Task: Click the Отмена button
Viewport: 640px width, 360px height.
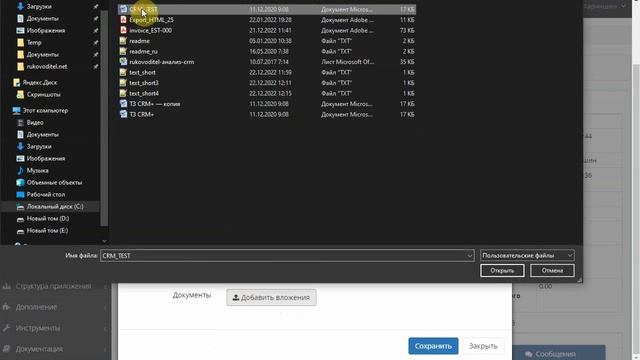Action: (552, 271)
